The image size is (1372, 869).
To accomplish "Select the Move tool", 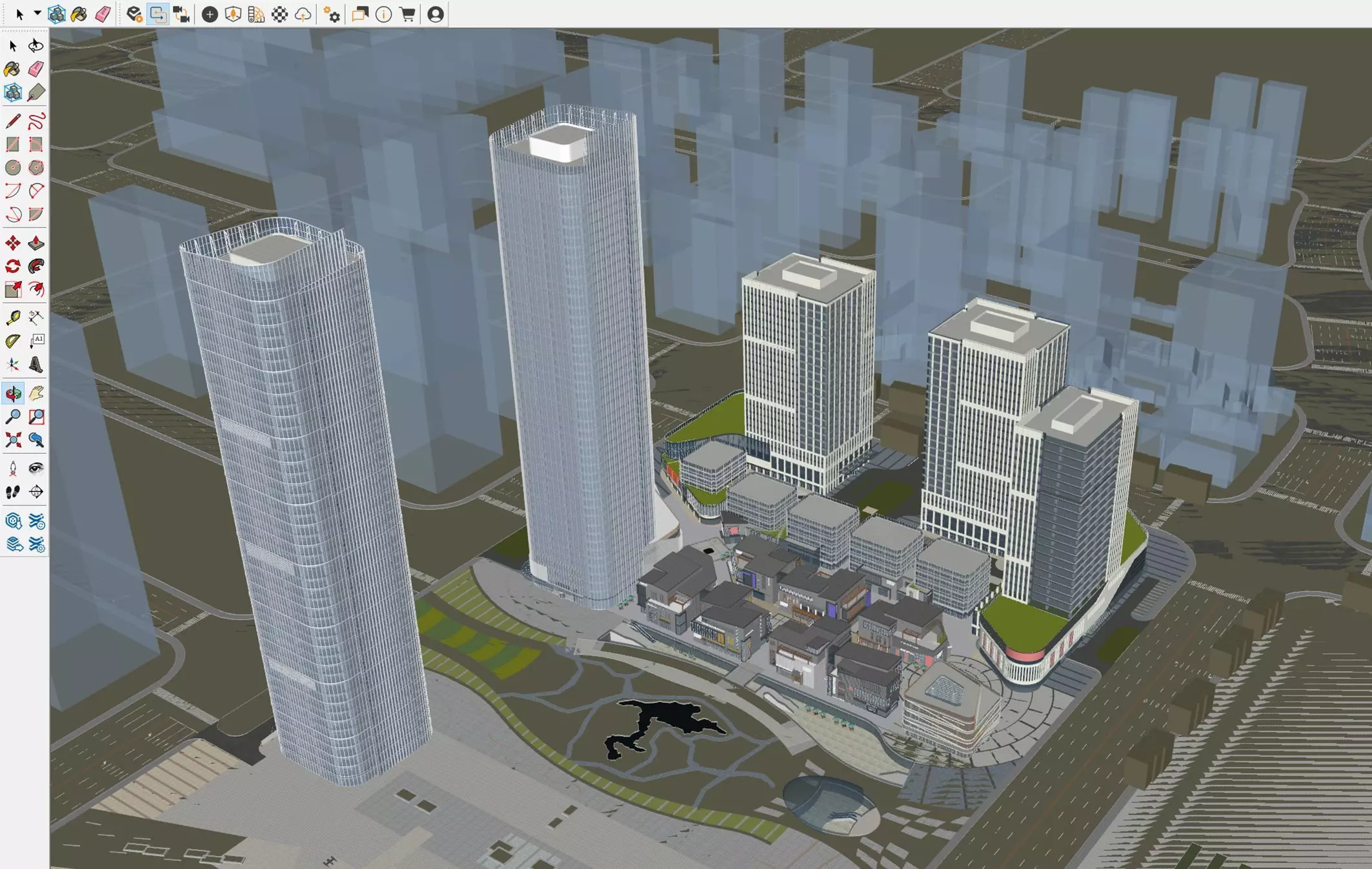I will click(x=13, y=243).
